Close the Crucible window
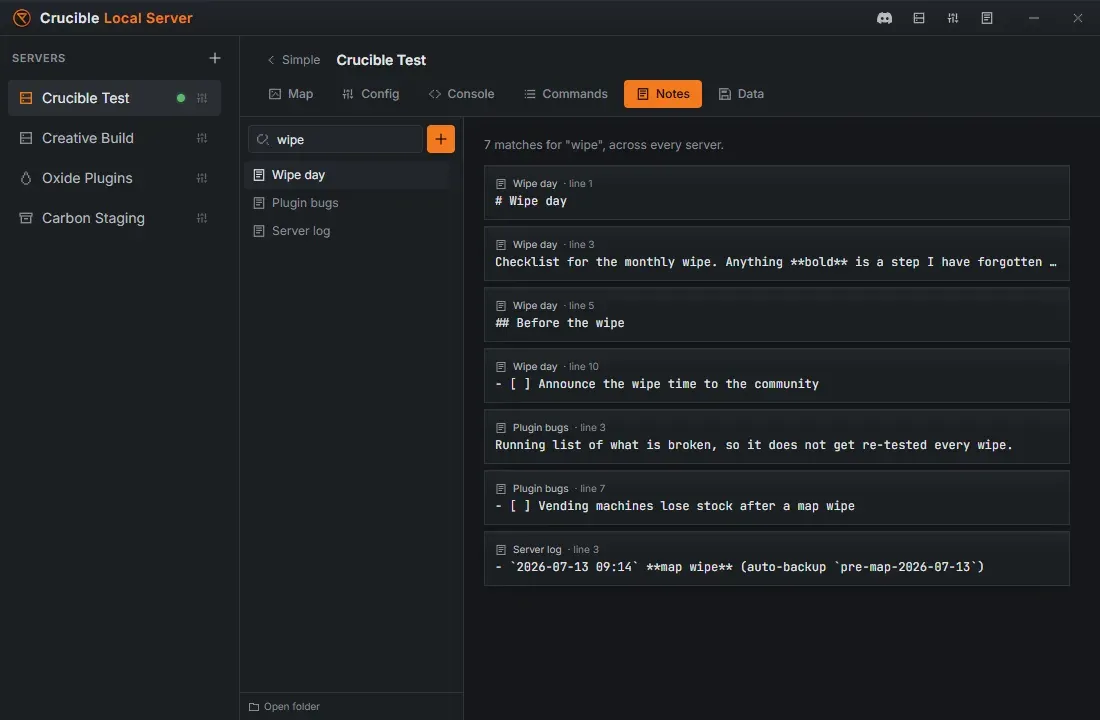The image size is (1100, 720). coord(1078,18)
